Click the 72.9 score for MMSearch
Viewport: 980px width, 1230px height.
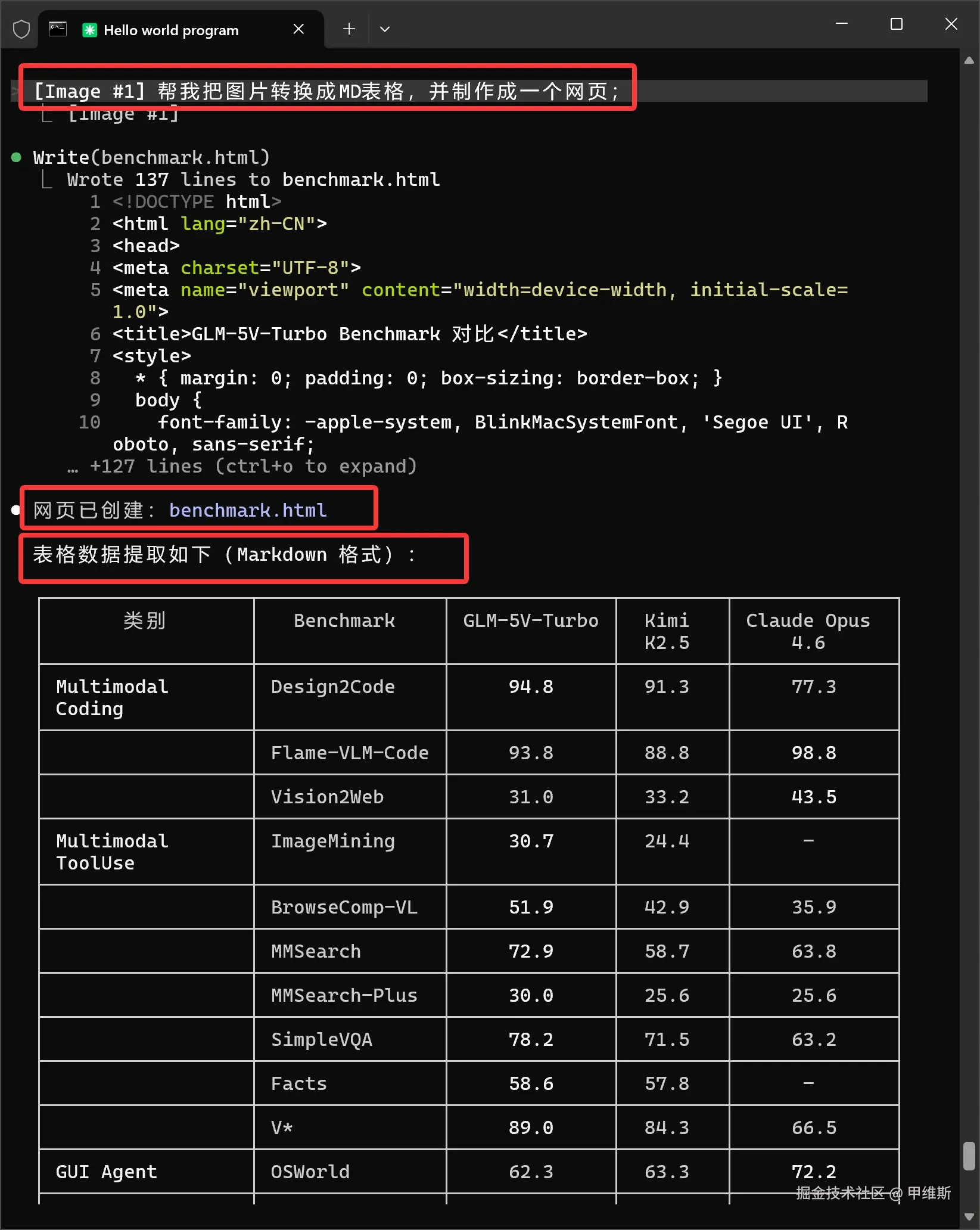coord(531,951)
